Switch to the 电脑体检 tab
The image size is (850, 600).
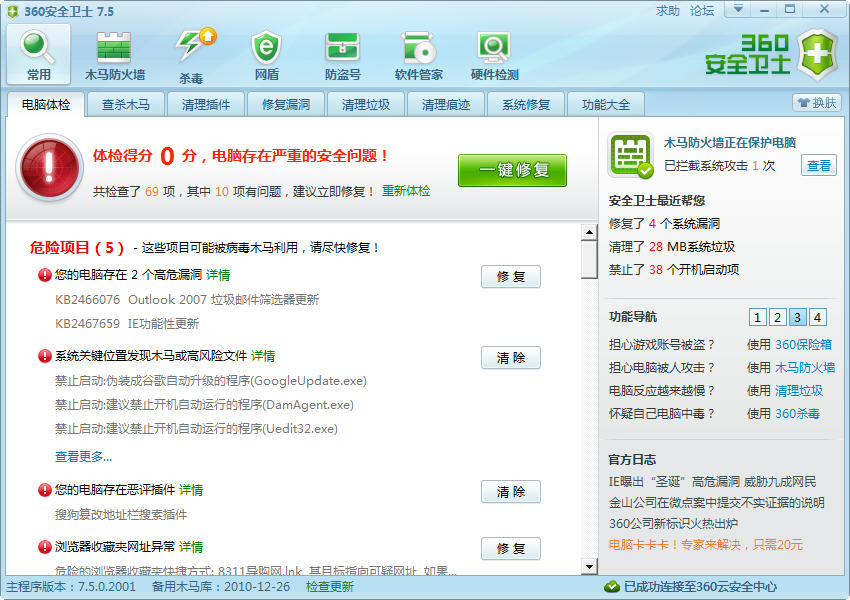tap(46, 104)
